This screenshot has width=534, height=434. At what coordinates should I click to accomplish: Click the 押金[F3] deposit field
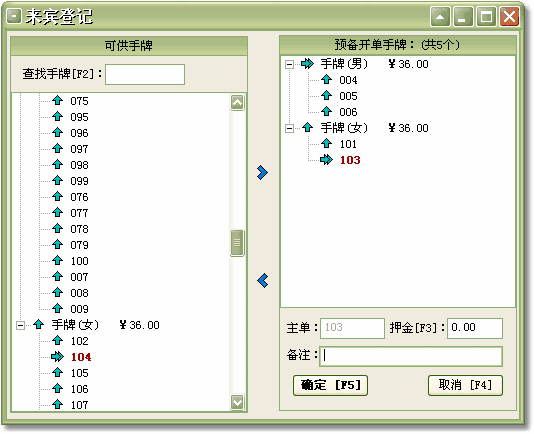pos(475,328)
